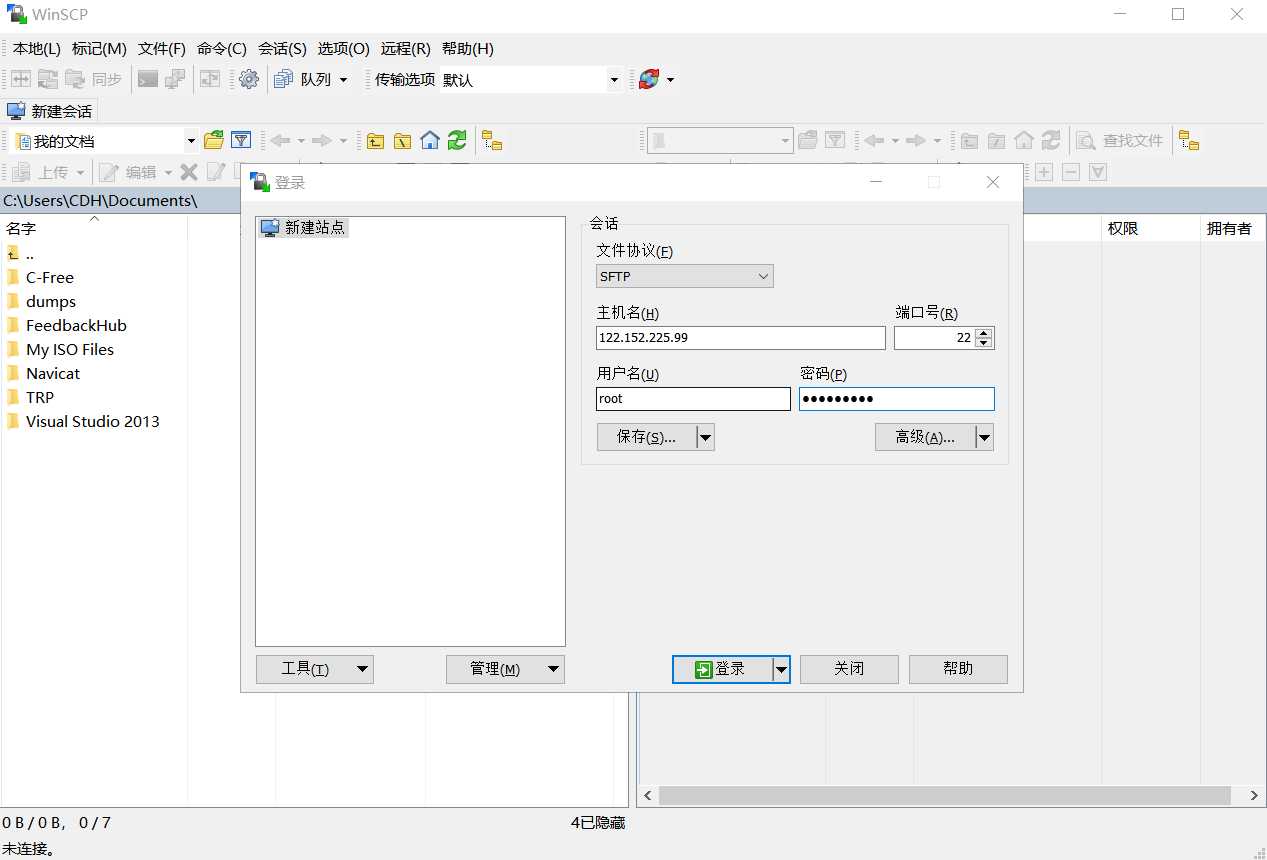Select the Navicat folder

pos(53,373)
